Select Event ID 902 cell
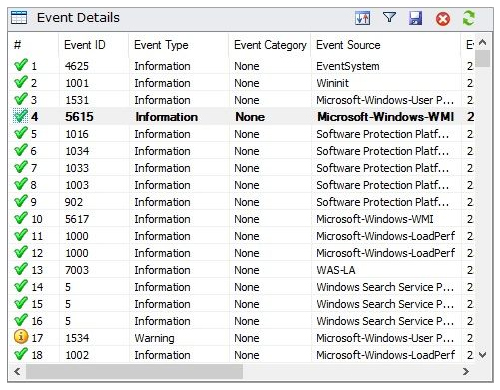 pos(74,202)
